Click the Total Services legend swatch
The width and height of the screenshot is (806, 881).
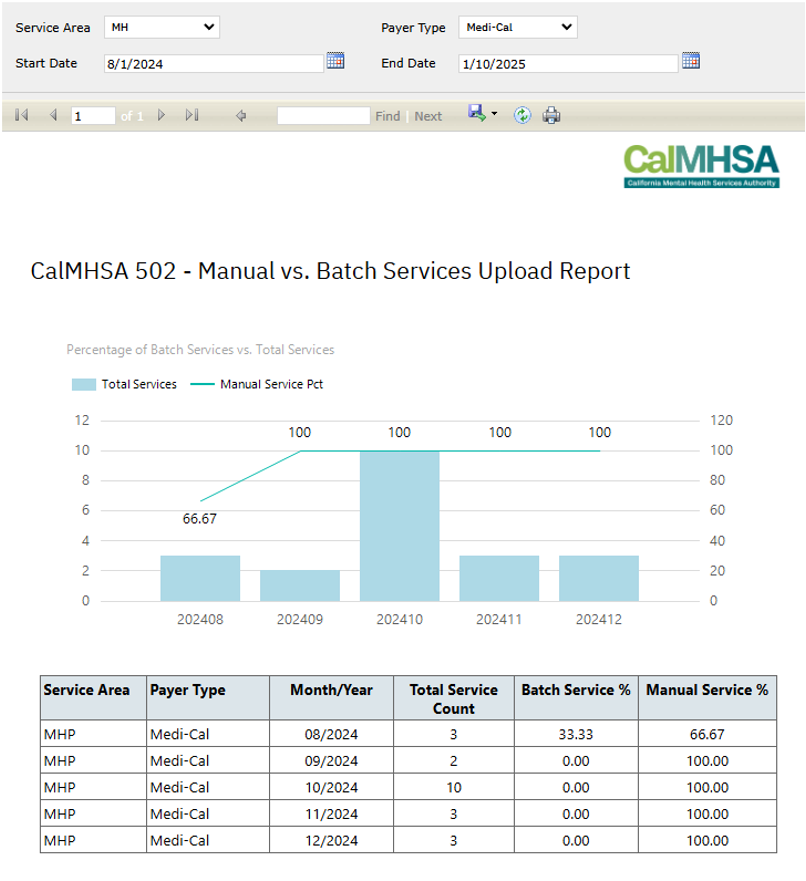(x=84, y=384)
